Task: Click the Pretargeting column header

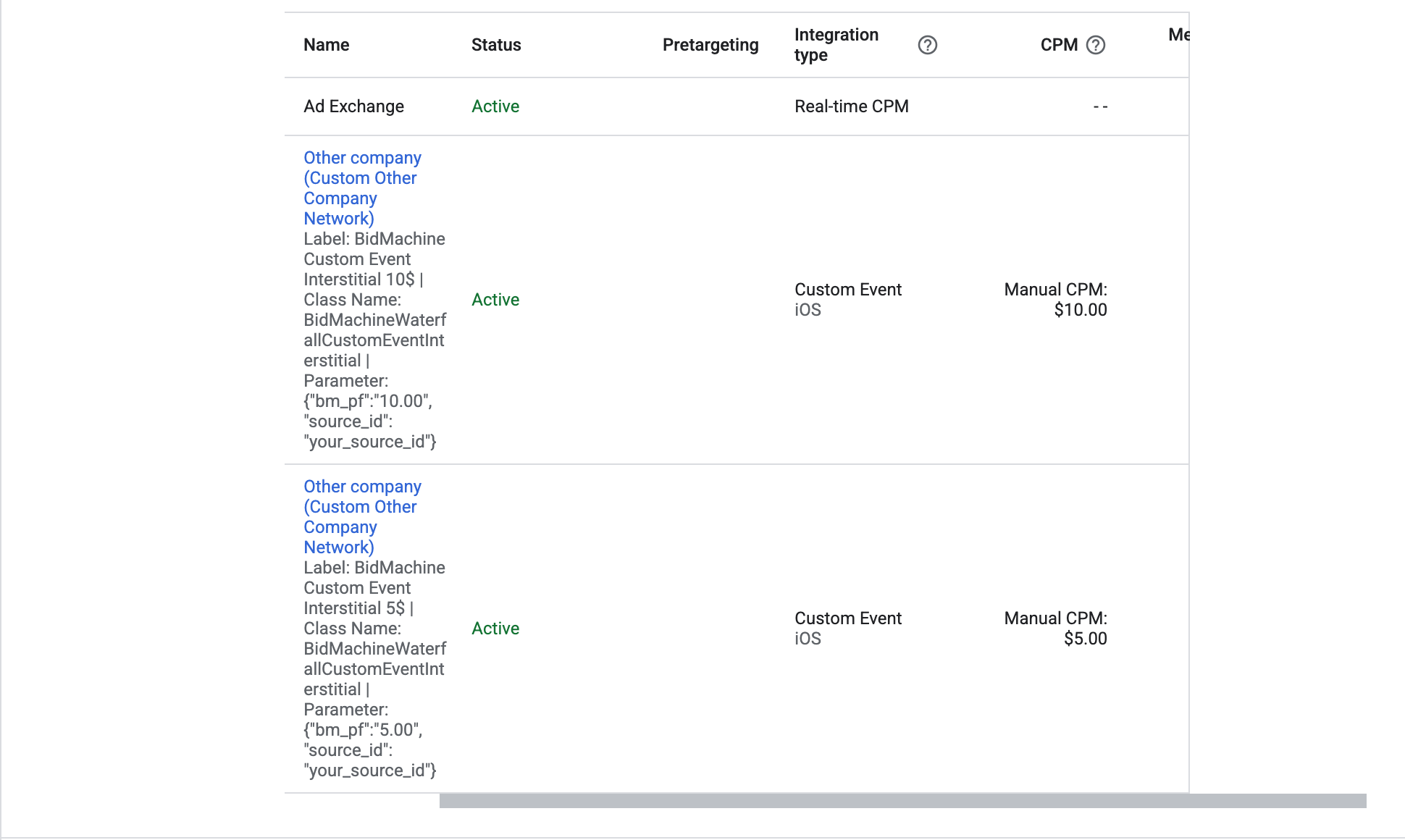Action: (x=710, y=45)
